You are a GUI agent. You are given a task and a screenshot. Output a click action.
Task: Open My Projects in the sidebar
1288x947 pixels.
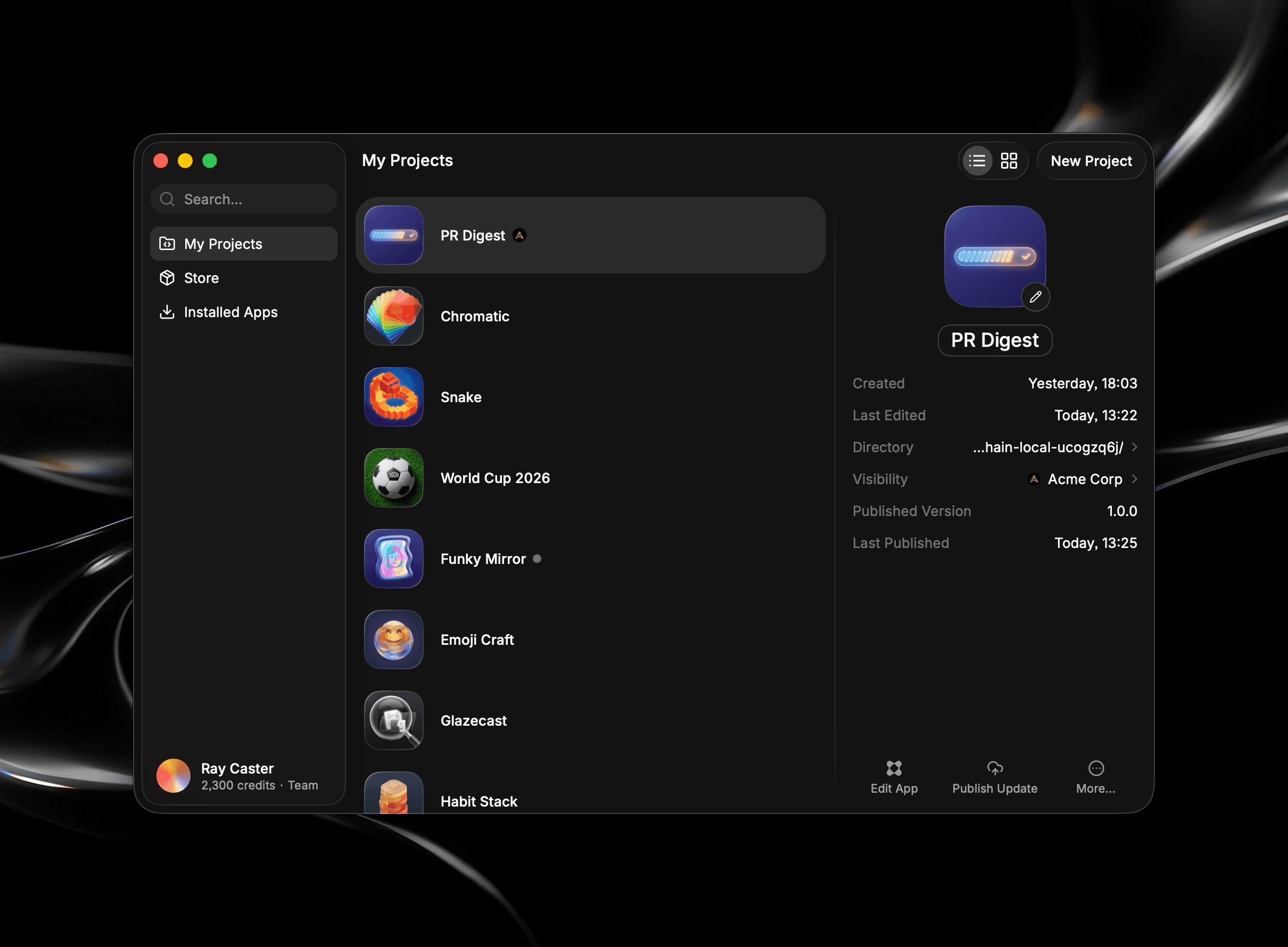point(244,244)
